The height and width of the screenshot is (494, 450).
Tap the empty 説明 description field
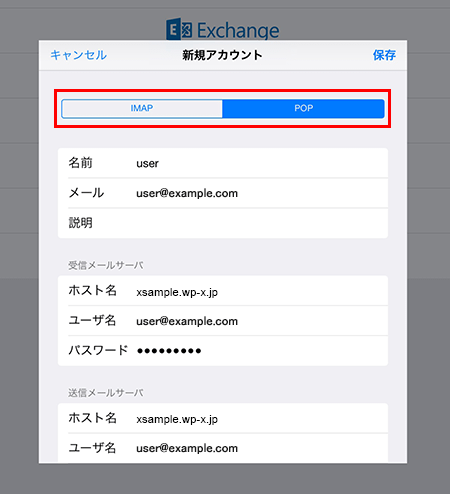tap(223, 223)
